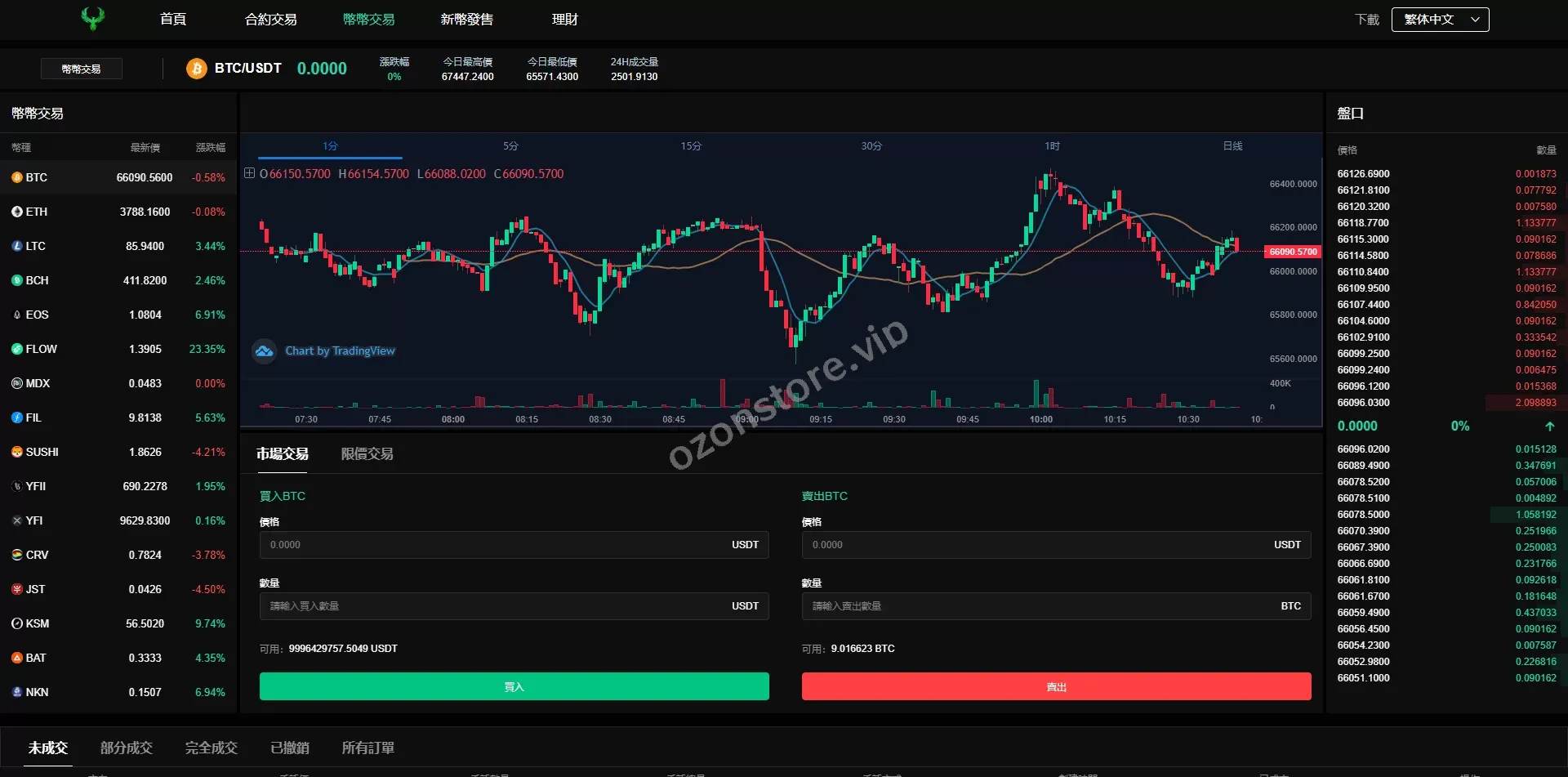Click the FIL coin icon
Image resolution: width=1568 pixels, height=777 pixels.
coord(16,418)
